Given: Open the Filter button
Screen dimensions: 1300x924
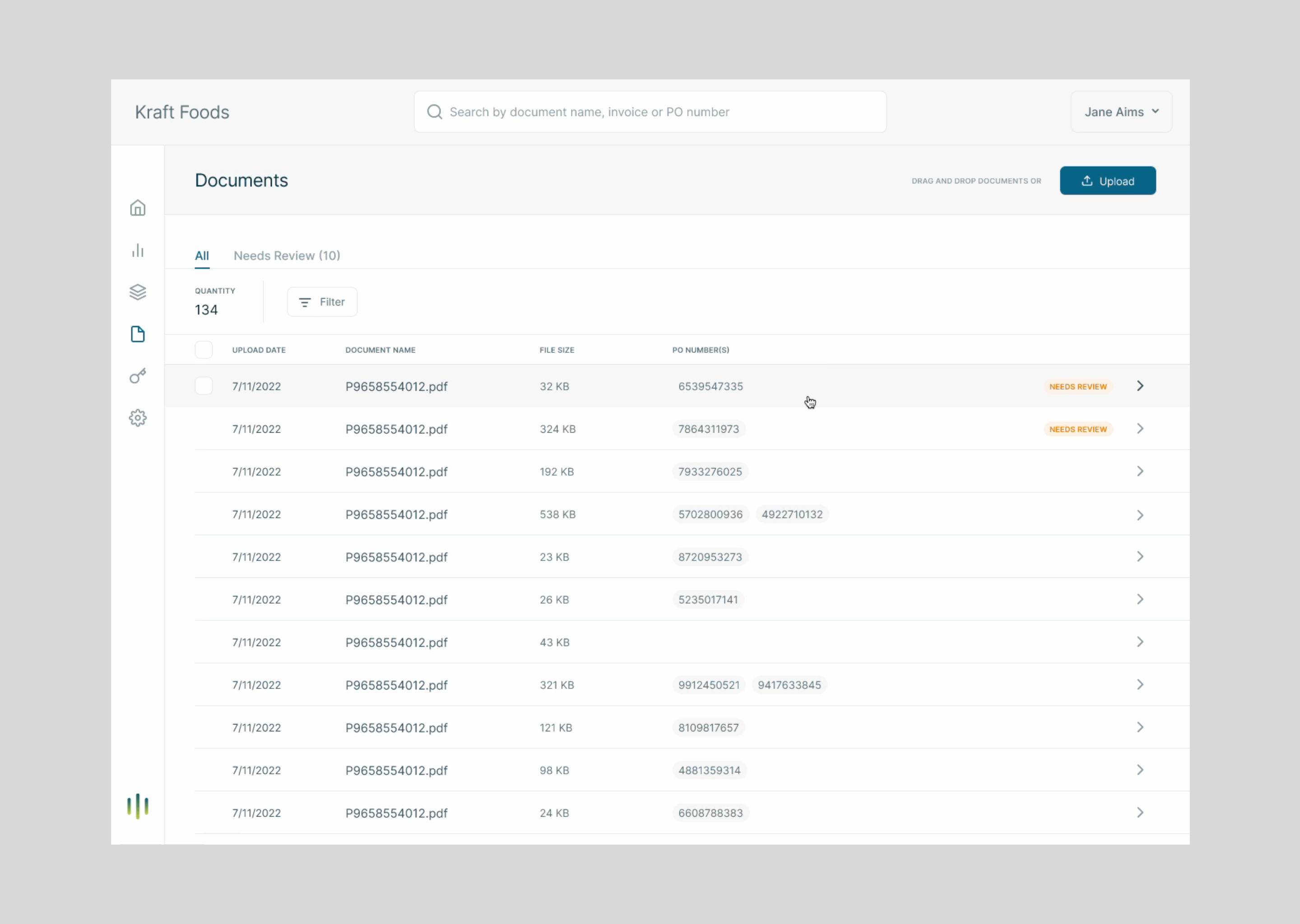Looking at the screenshot, I should point(322,302).
